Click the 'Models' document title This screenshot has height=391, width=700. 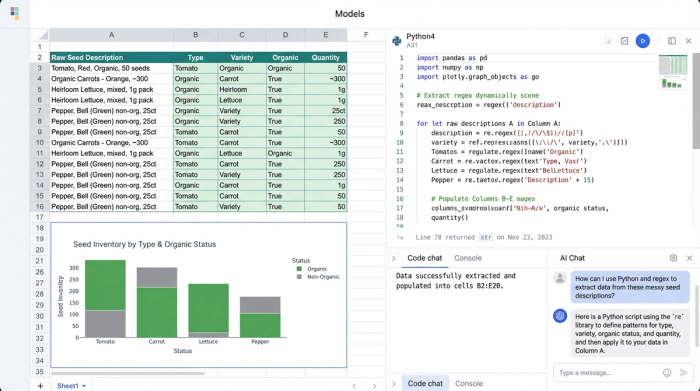pos(350,14)
